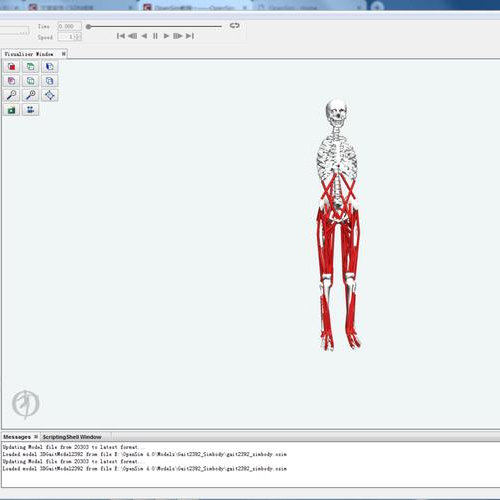This screenshot has width=500, height=500.
Task: Click the last 'Loaded model 3DGaitModel2392' message line
Action: pos(145,469)
